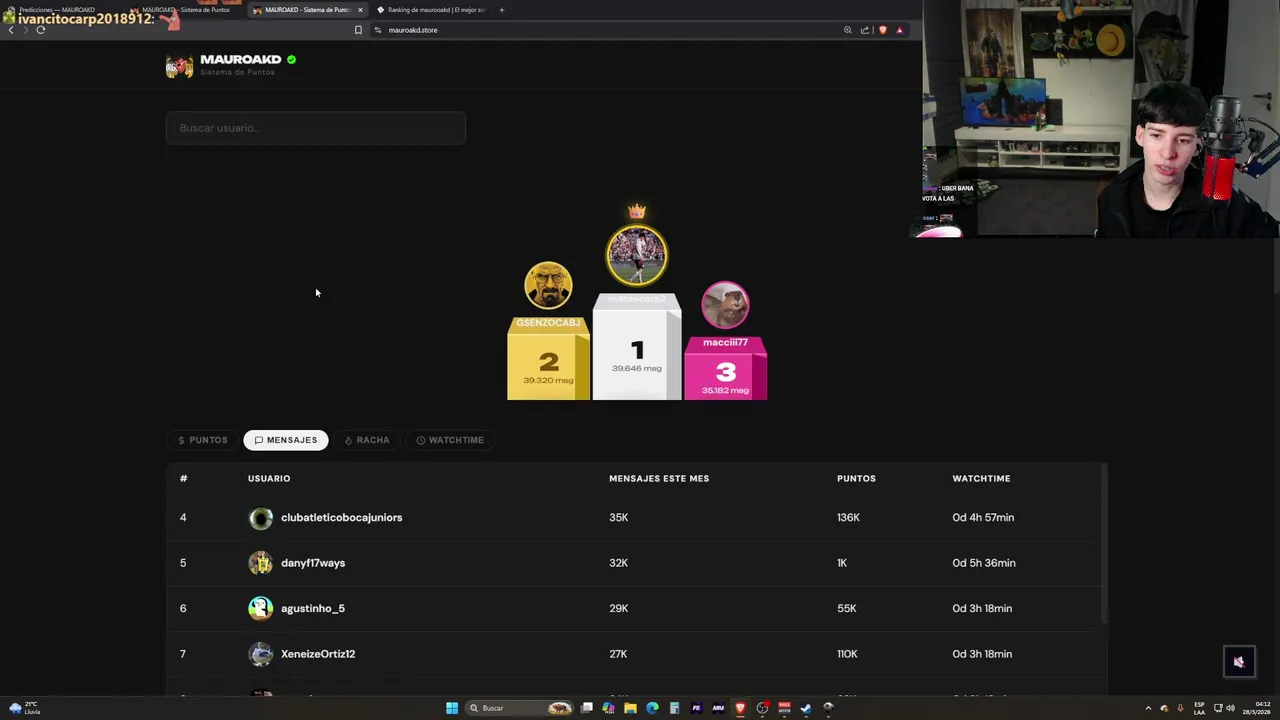This screenshot has width=1280, height=720.
Task: Focus the Buscar usuario search field
Action: [x=316, y=128]
